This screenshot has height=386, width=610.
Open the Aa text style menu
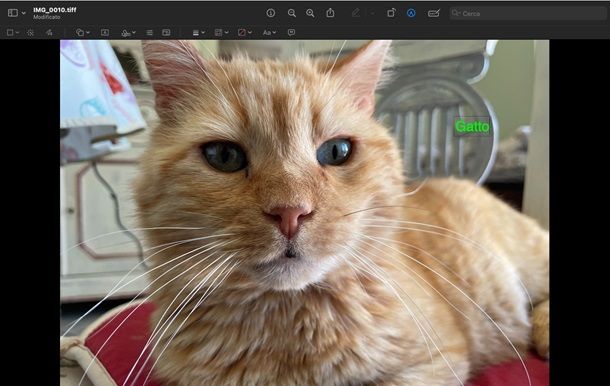tap(269, 33)
